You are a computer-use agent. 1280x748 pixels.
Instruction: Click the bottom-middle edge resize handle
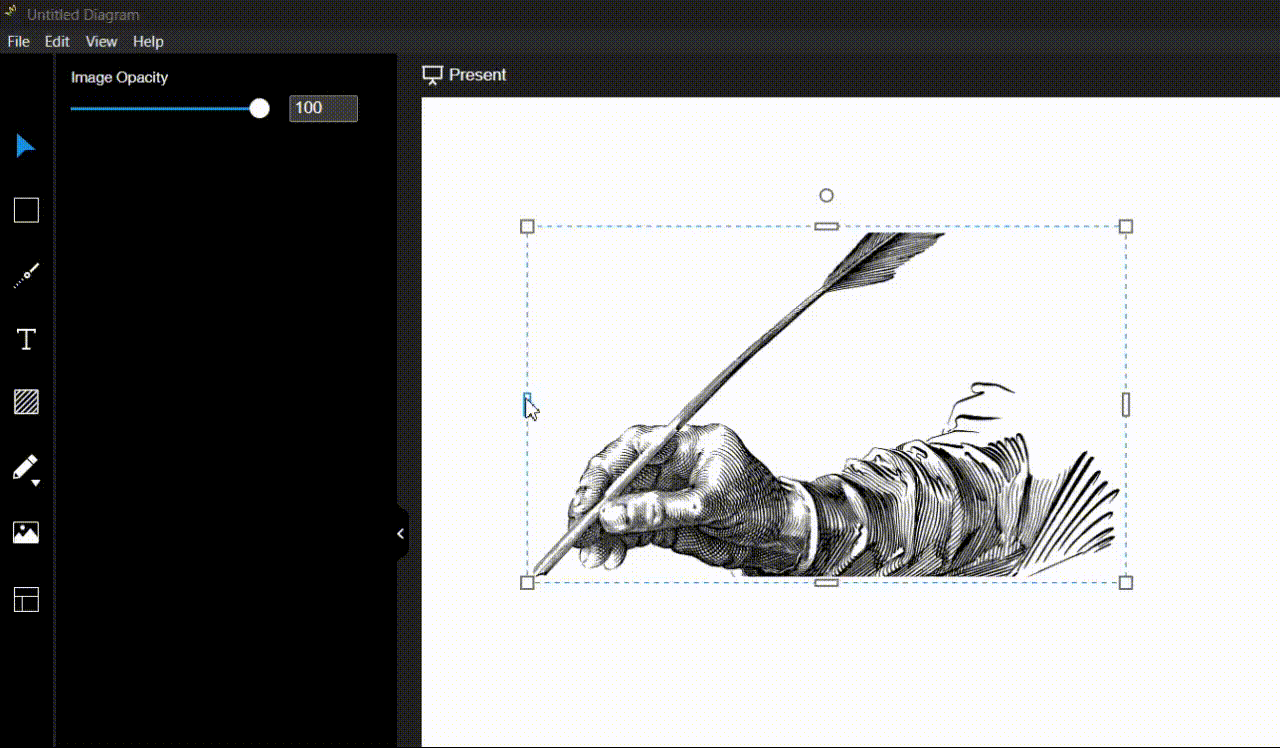pos(826,582)
